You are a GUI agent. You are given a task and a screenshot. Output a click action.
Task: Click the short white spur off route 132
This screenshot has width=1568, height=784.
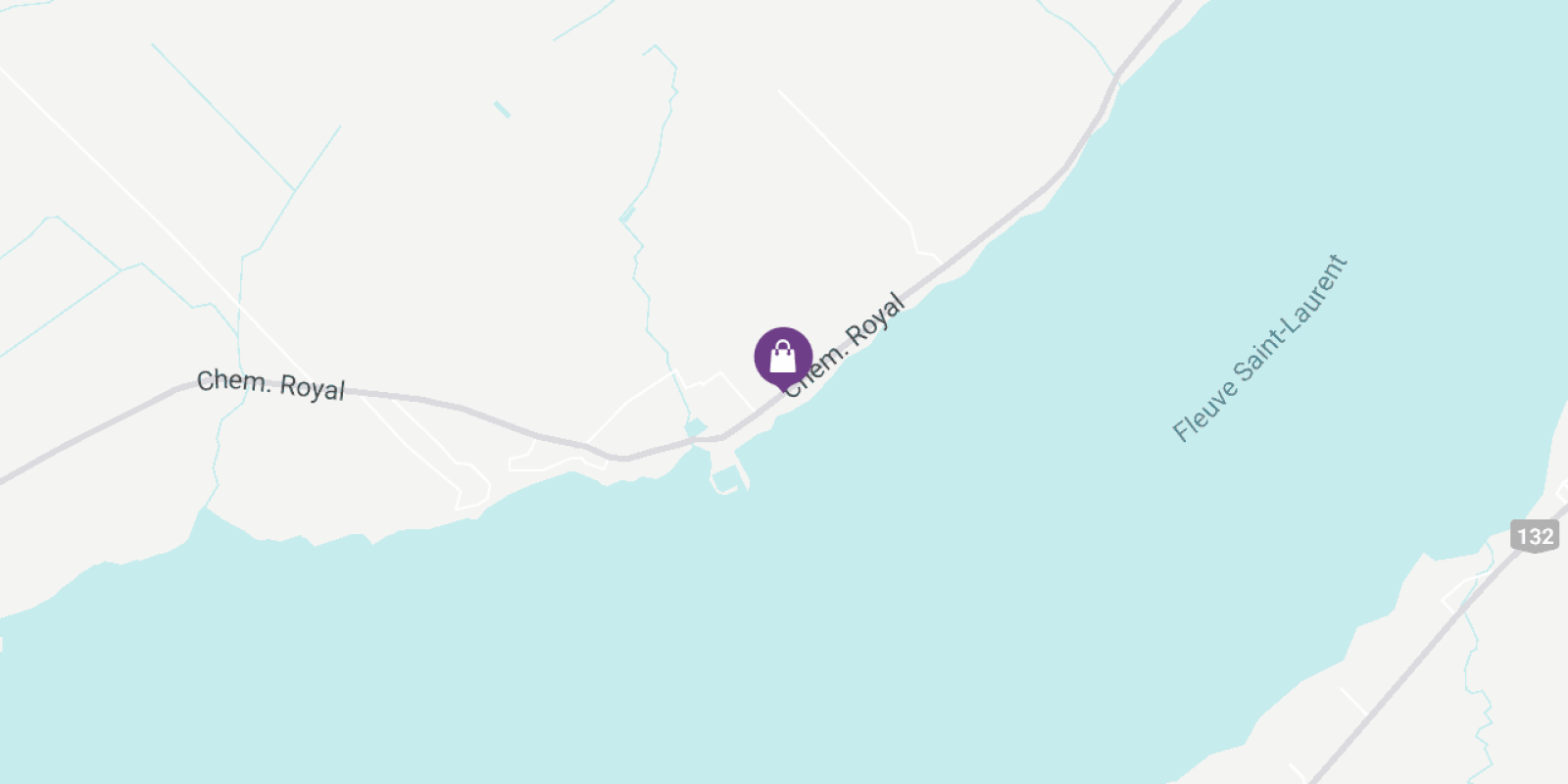click(x=1353, y=701)
